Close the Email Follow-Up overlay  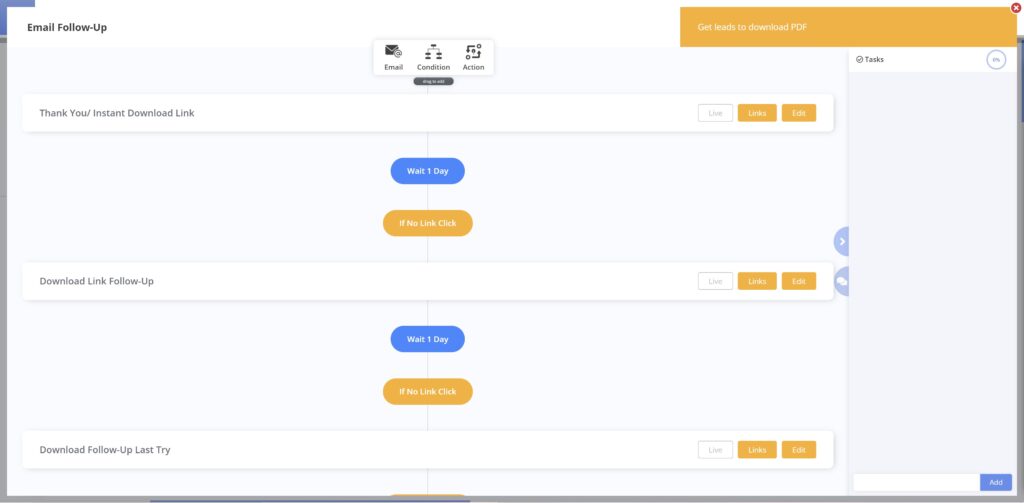pyautogui.click(x=1016, y=8)
